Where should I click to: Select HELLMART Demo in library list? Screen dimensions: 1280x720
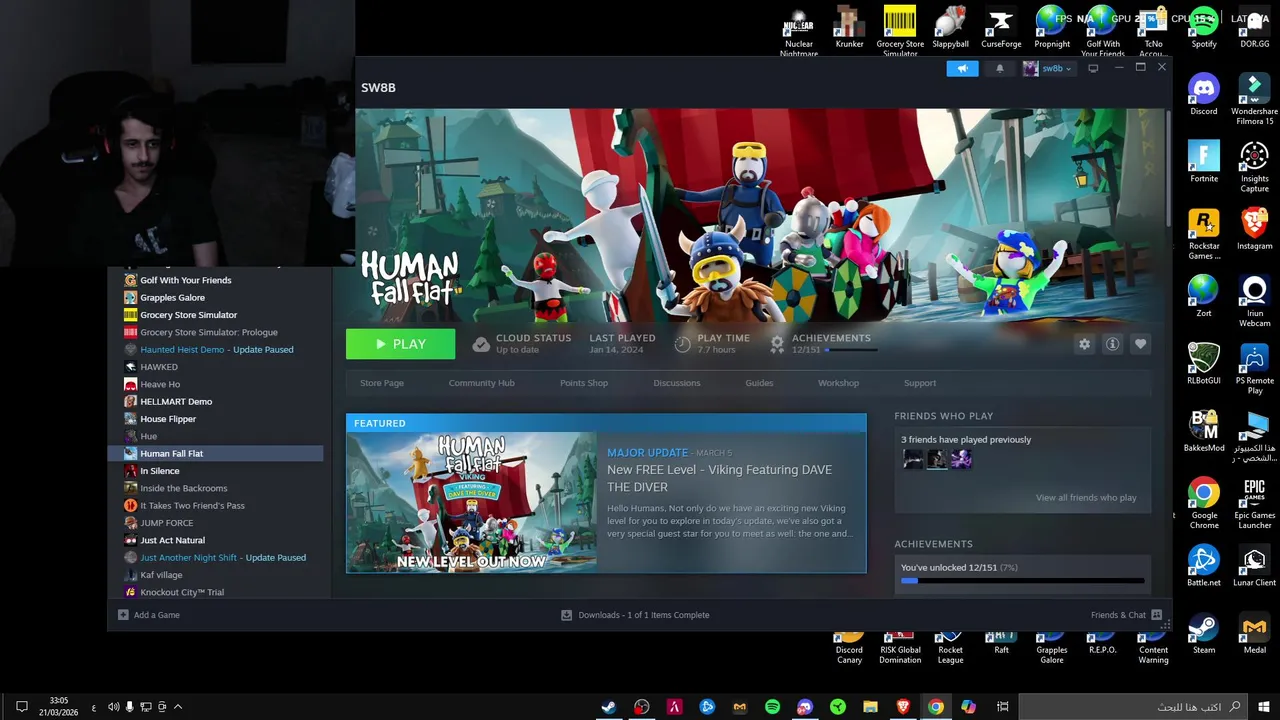pos(168,402)
